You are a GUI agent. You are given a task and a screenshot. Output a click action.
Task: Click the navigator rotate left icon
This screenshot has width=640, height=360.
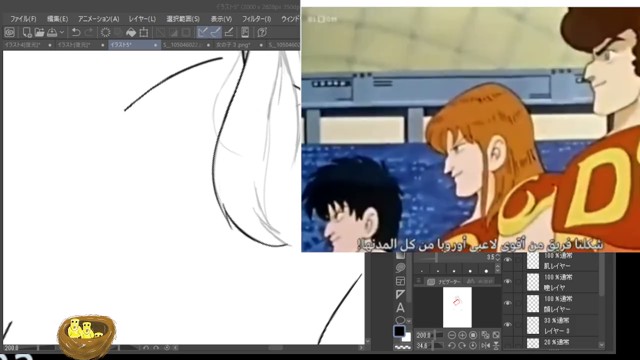coord(451,345)
